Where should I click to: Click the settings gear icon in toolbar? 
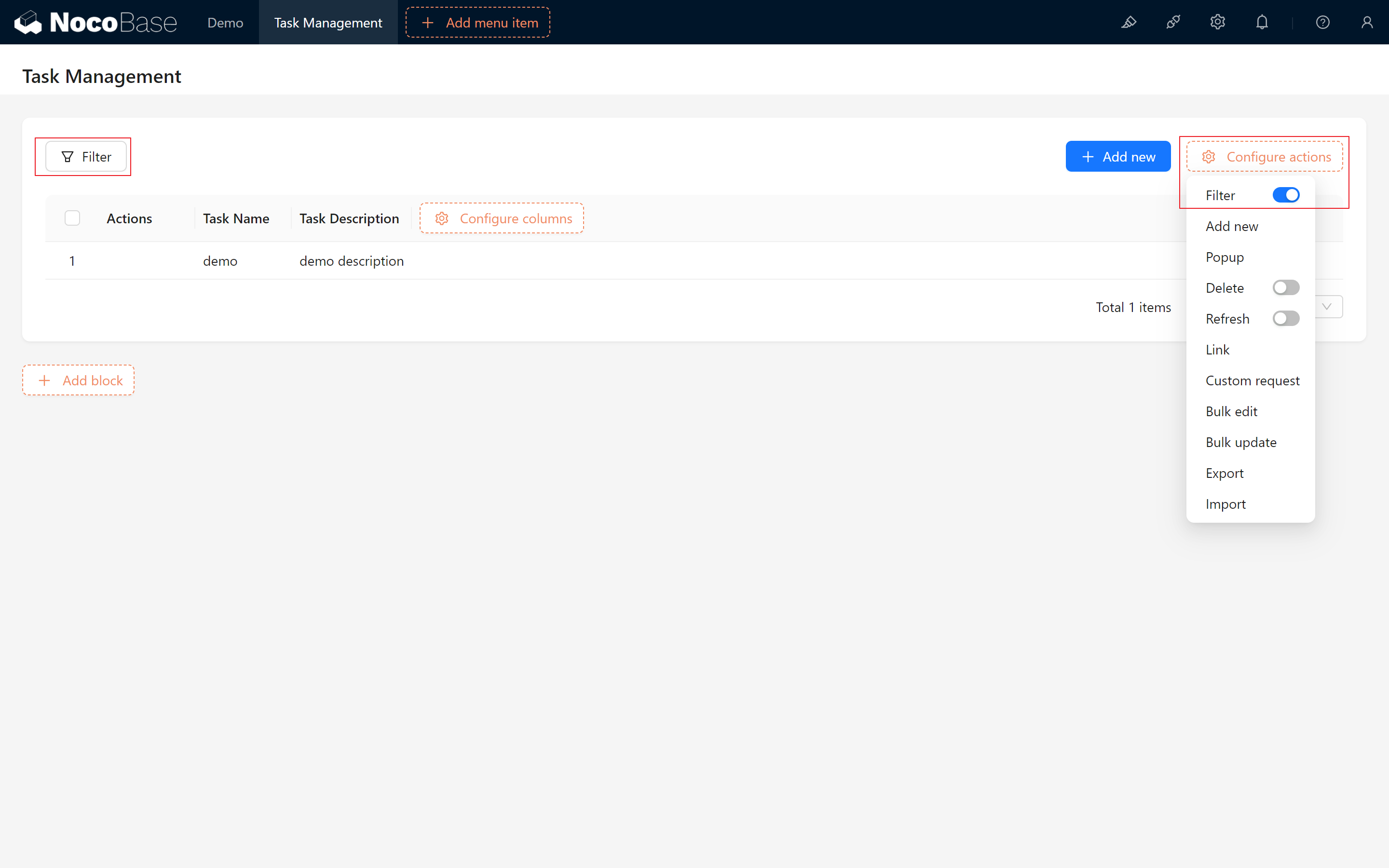[1218, 22]
